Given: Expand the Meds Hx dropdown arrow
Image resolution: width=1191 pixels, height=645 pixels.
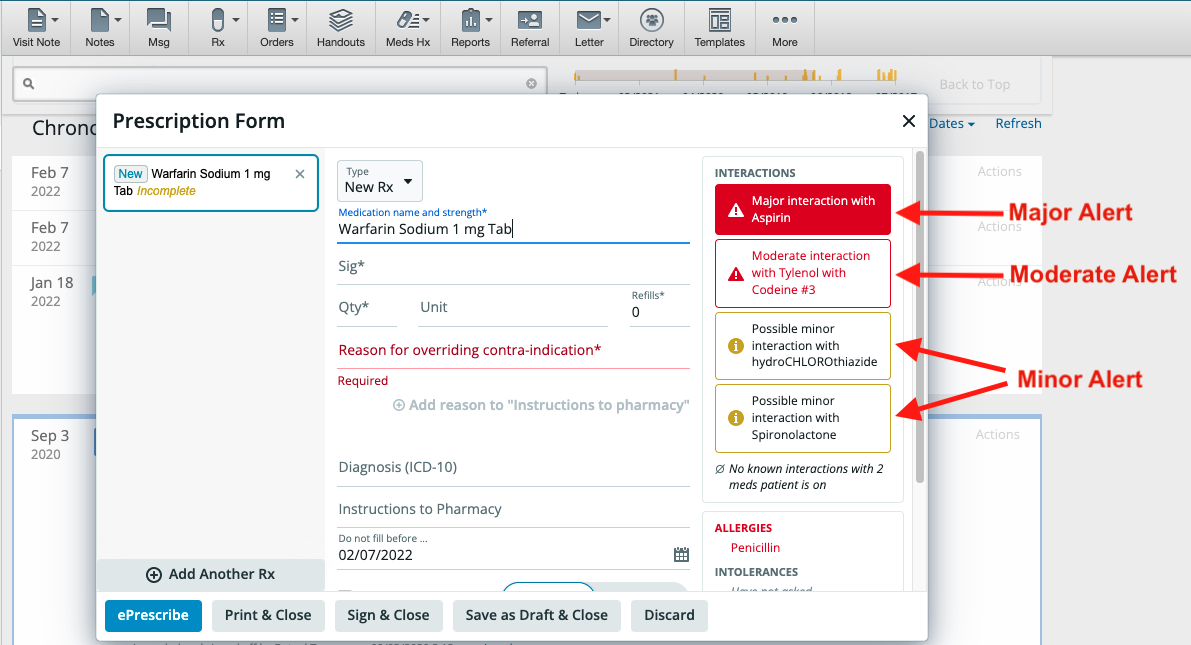Looking at the screenshot, I should (x=425, y=21).
